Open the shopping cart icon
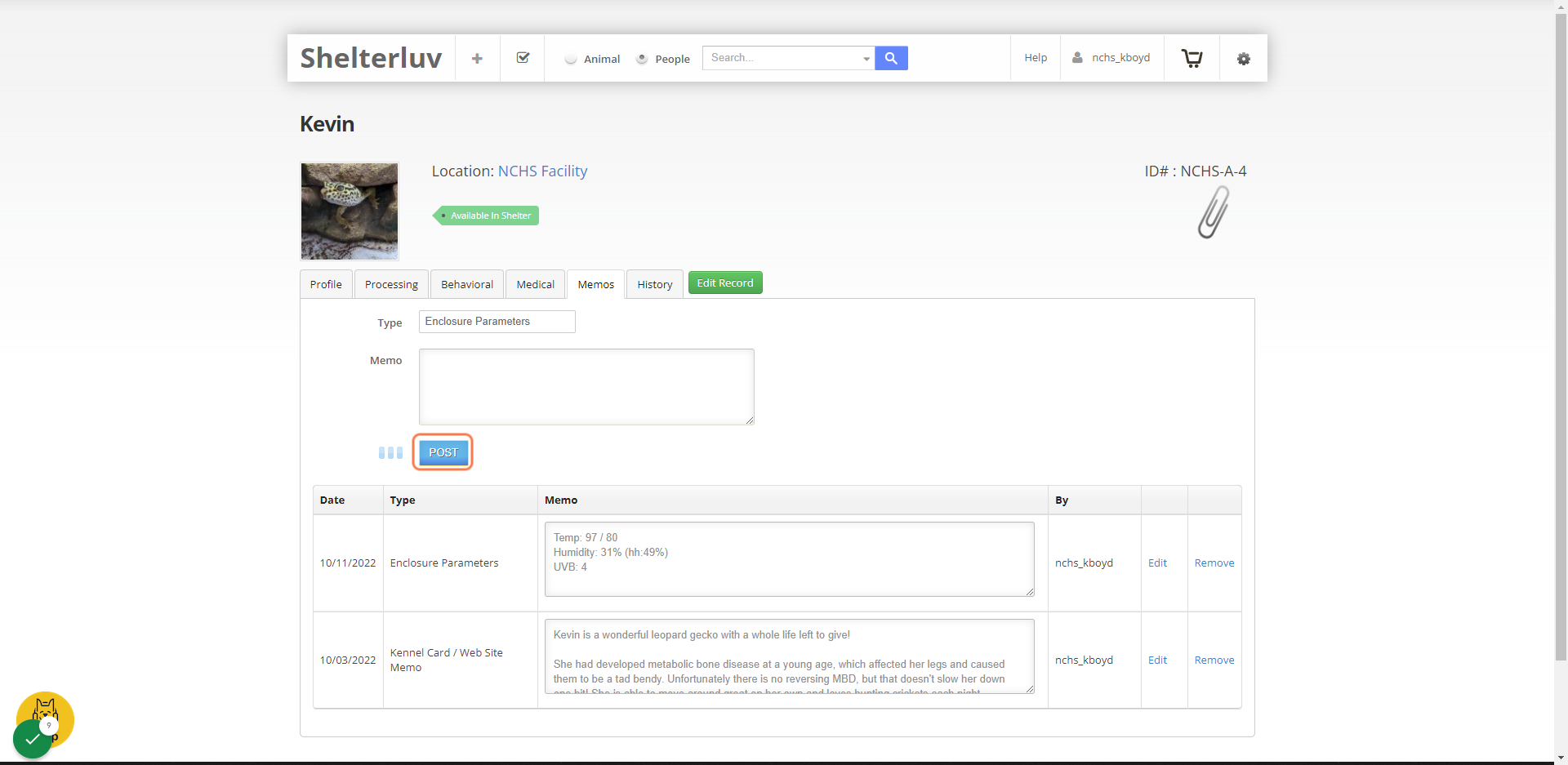The width and height of the screenshot is (1568, 765). click(x=1192, y=58)
